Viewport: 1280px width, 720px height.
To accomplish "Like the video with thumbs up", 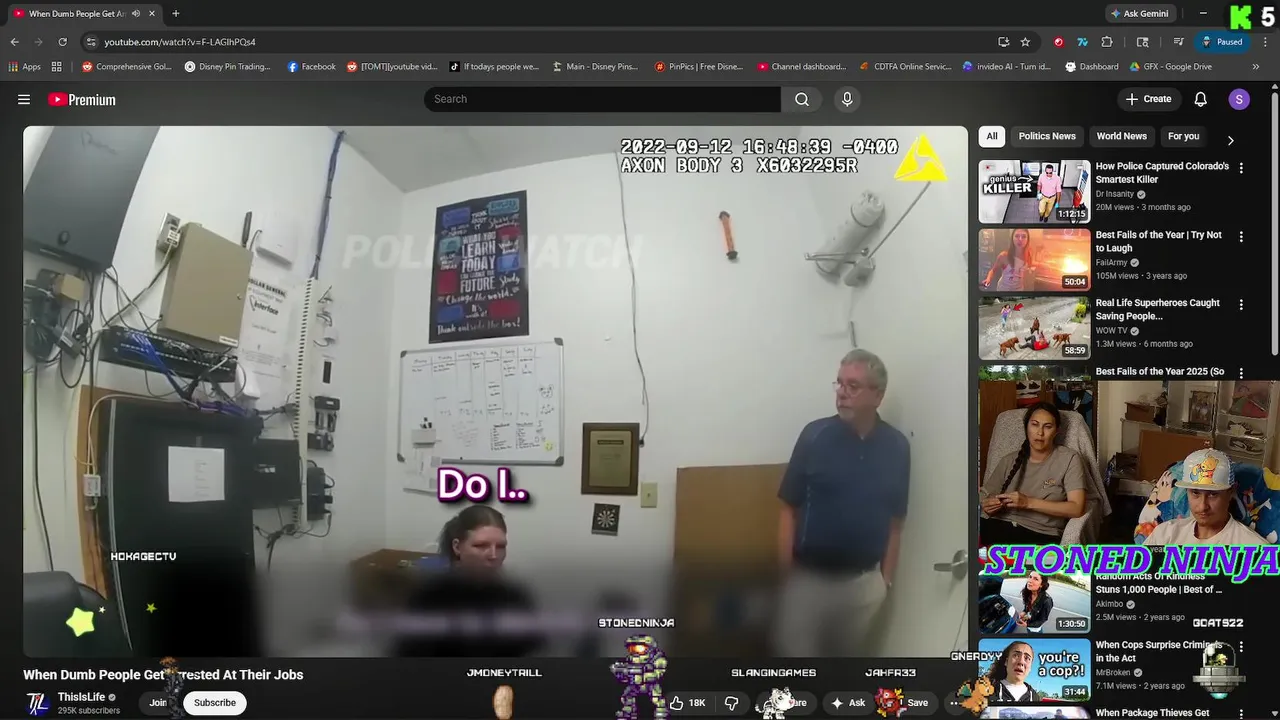I will click(687, 703).
